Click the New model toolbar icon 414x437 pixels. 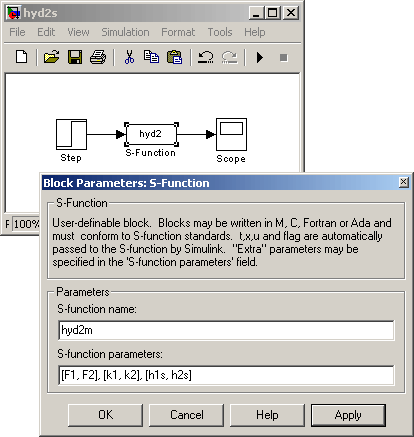click(x=22, y=57)
